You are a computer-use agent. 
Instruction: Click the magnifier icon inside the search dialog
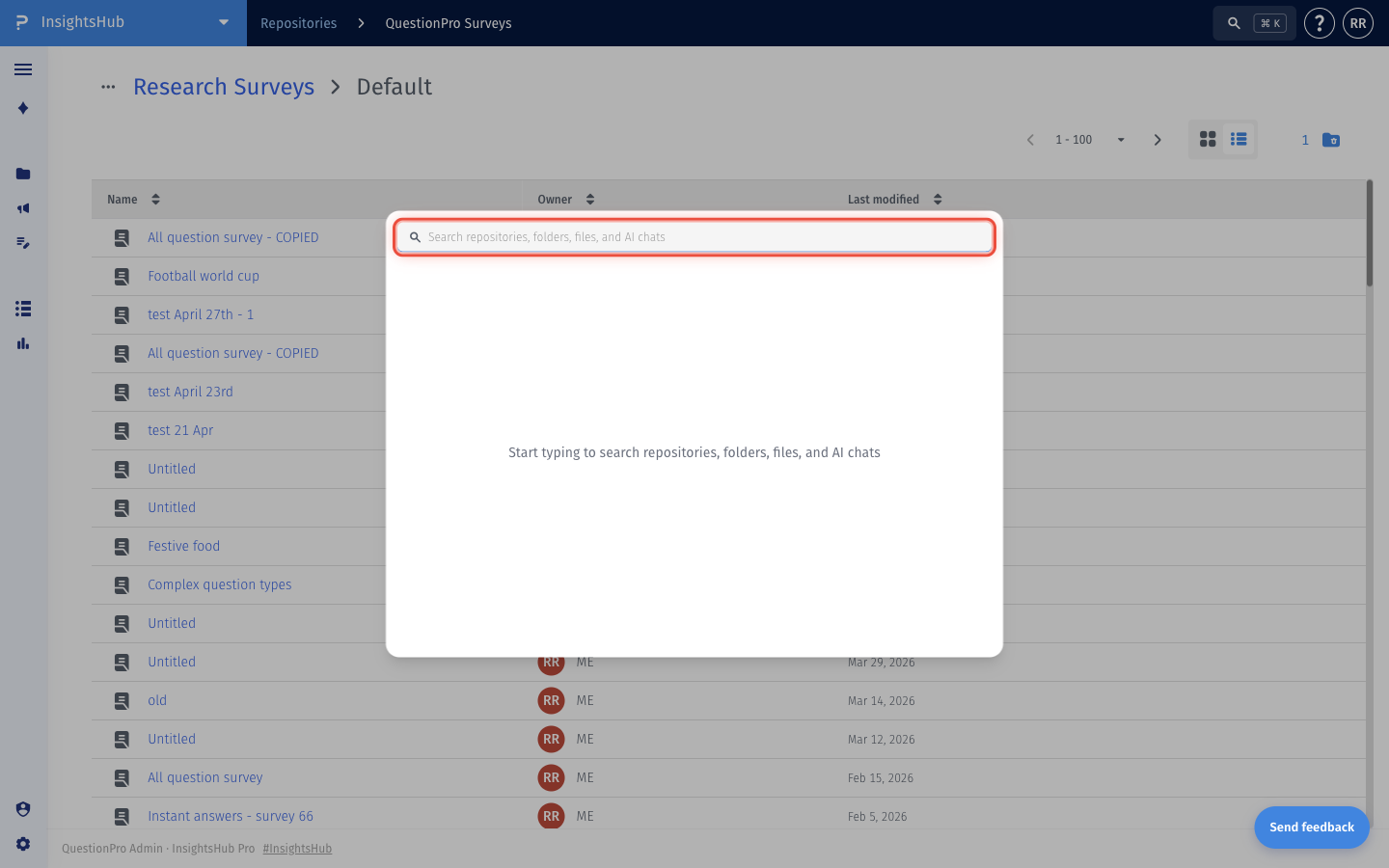tap(415, 237)
